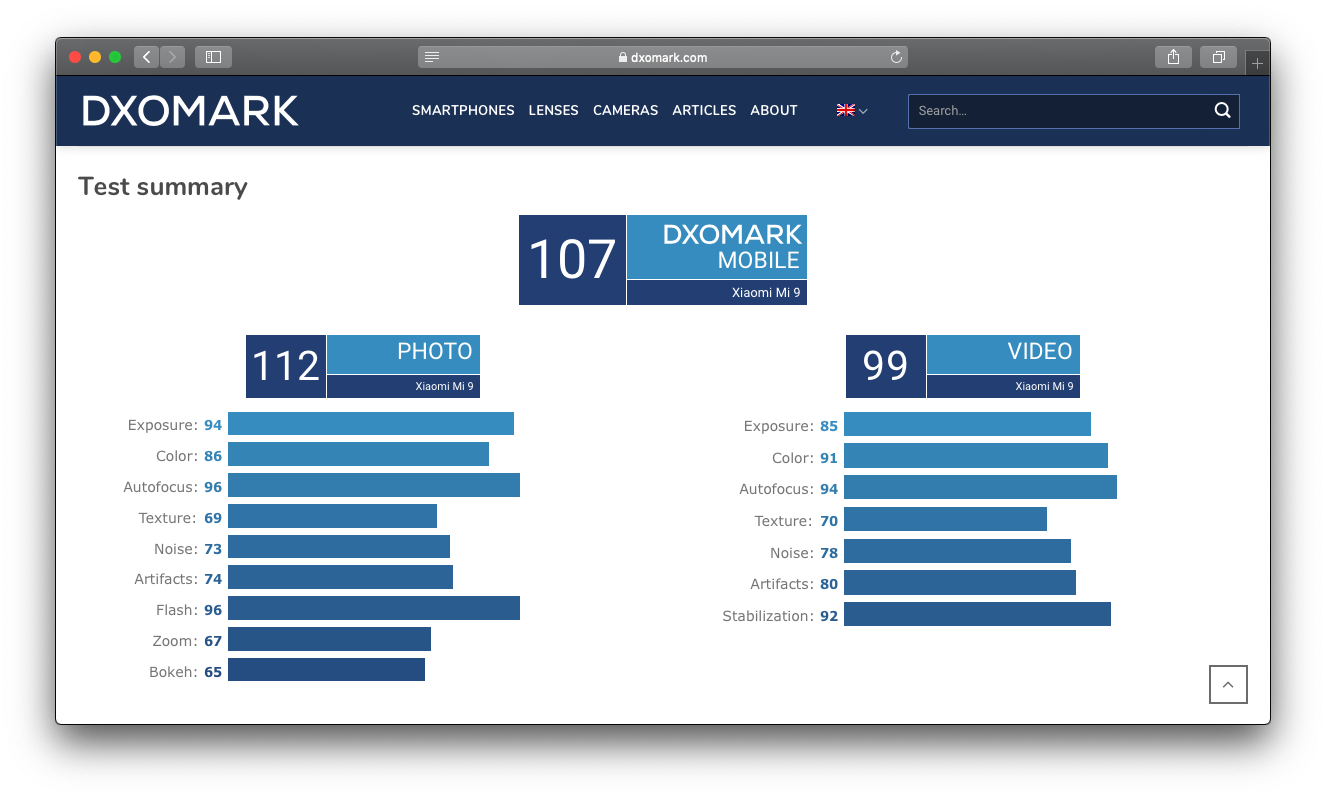The image size is (1326, 798).
Task: Show all tabs overview button
Action: [1218, 57]
